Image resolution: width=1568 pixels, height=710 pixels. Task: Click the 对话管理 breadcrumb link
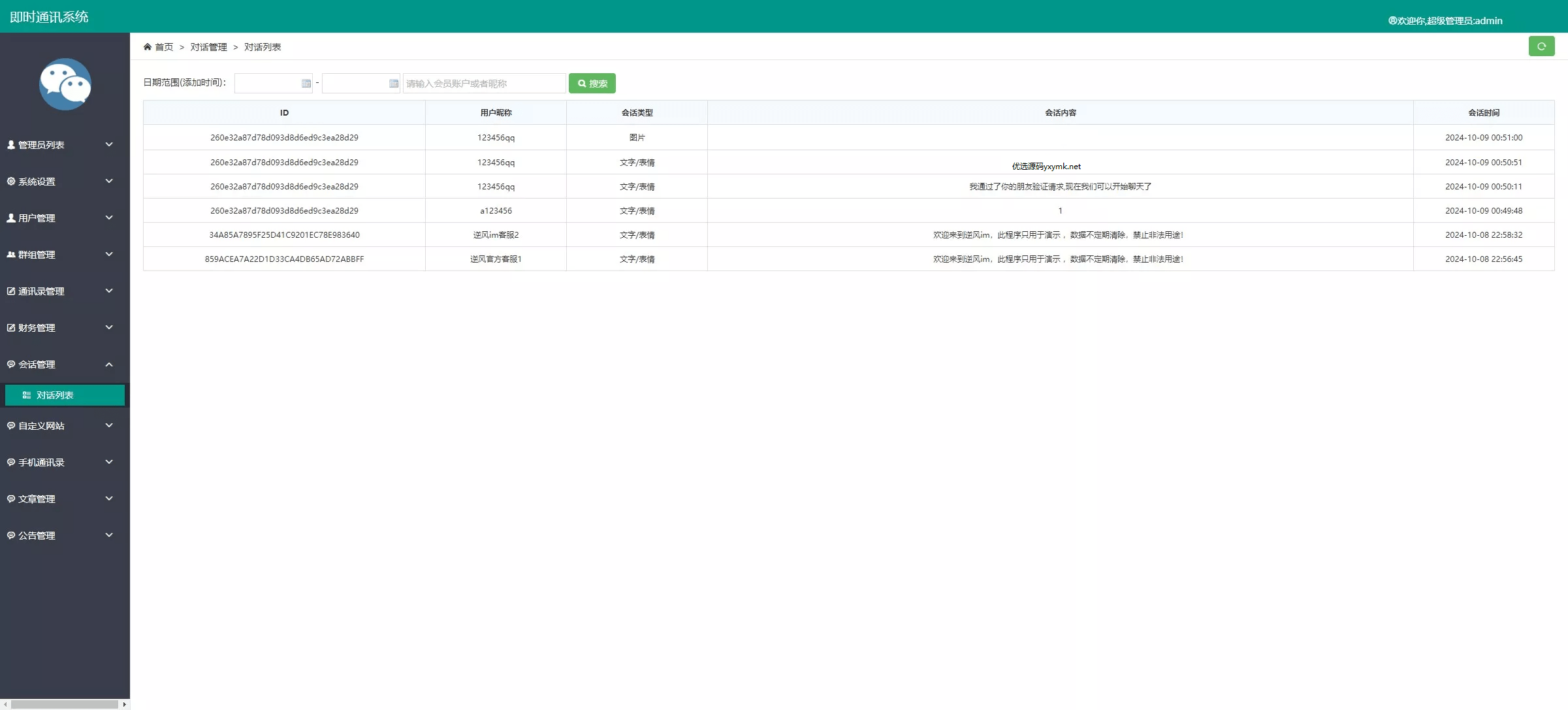[x=208, y=47]
